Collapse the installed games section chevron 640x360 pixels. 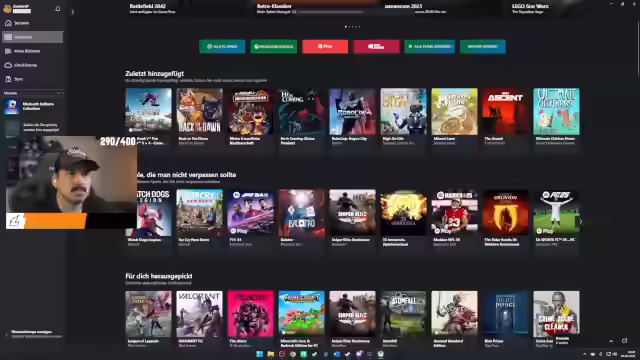click(59, 93)
